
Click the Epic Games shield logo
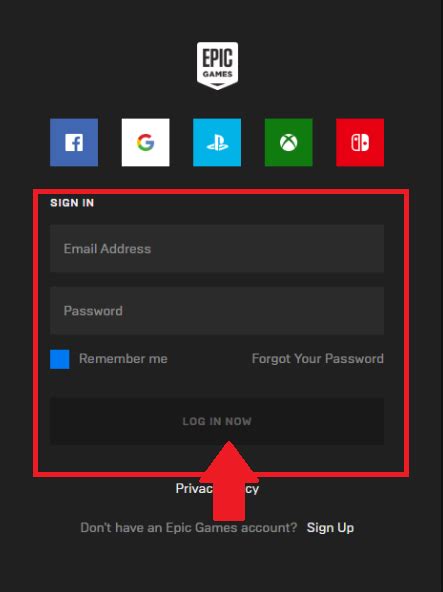click(218, 66)
